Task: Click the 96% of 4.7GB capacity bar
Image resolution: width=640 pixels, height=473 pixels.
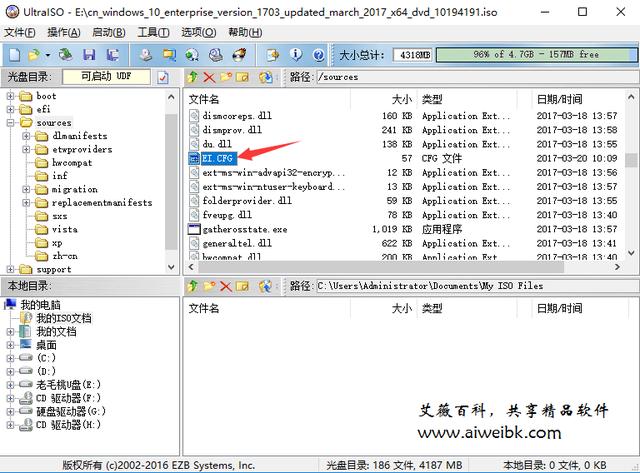Action: [x=536, y=55]
